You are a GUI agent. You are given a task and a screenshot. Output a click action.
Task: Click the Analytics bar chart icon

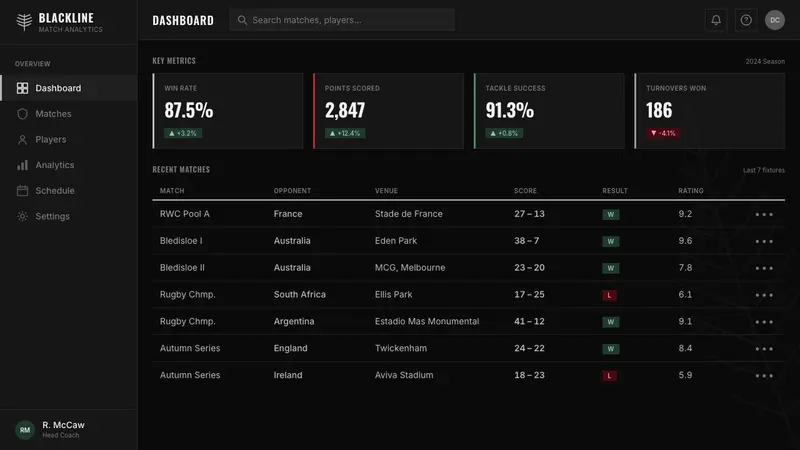pos(22,165)
